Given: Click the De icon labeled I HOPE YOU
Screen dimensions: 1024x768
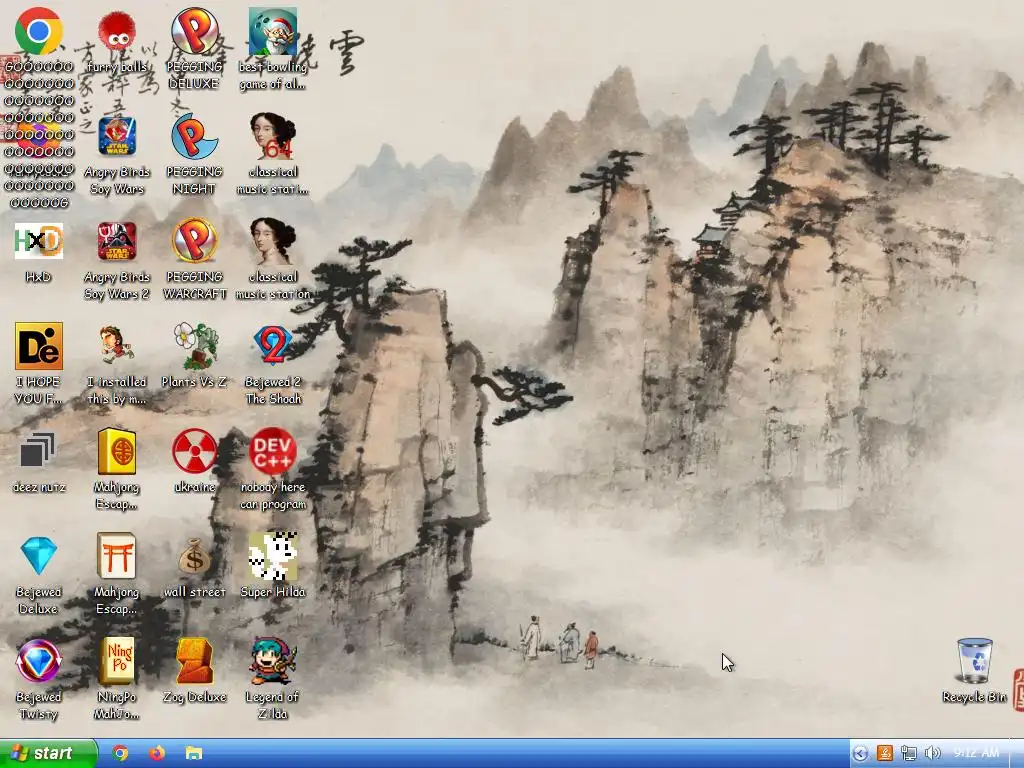Looking at the screenshot, I should [x=39, y=346].
